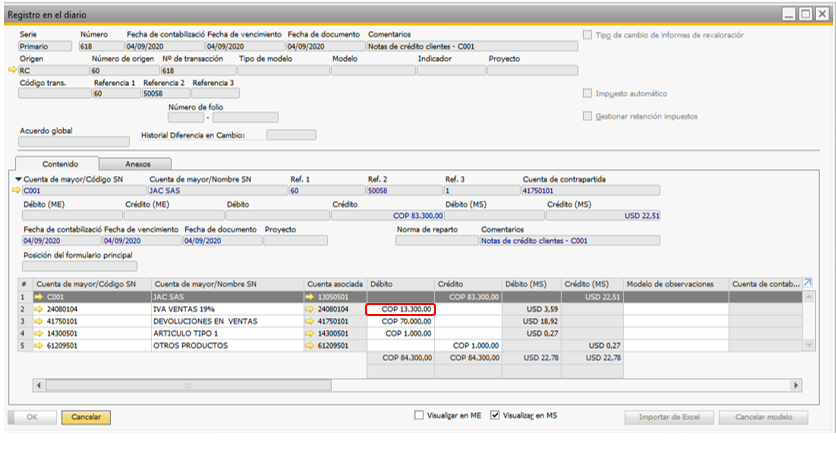Enable Visualizar en ME checkbox
Image resolution: width=836 pixels, height=469 pixels.
(420, 415)
